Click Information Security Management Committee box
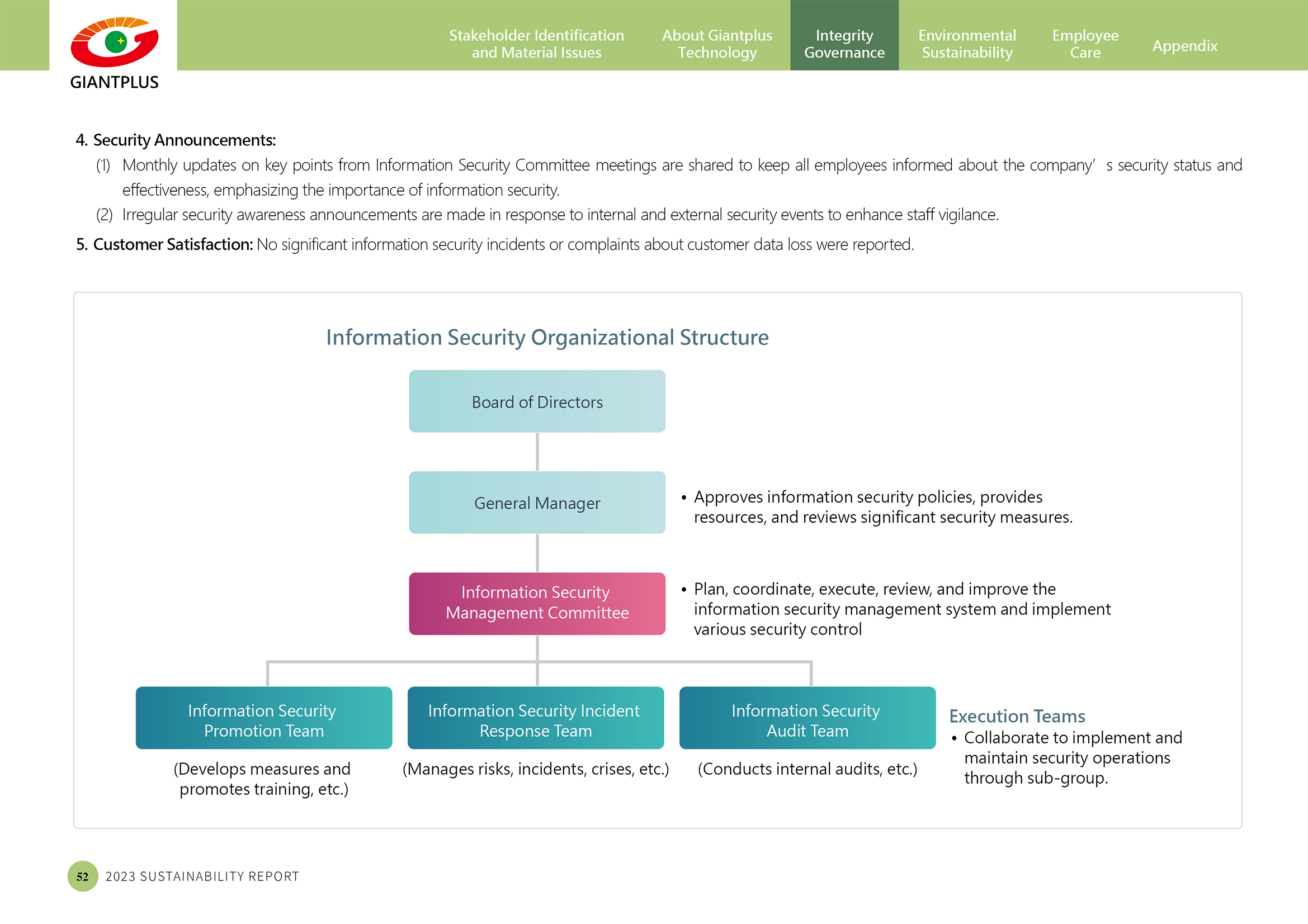This screenshot has width=1308, height=924. click(537, 604)
